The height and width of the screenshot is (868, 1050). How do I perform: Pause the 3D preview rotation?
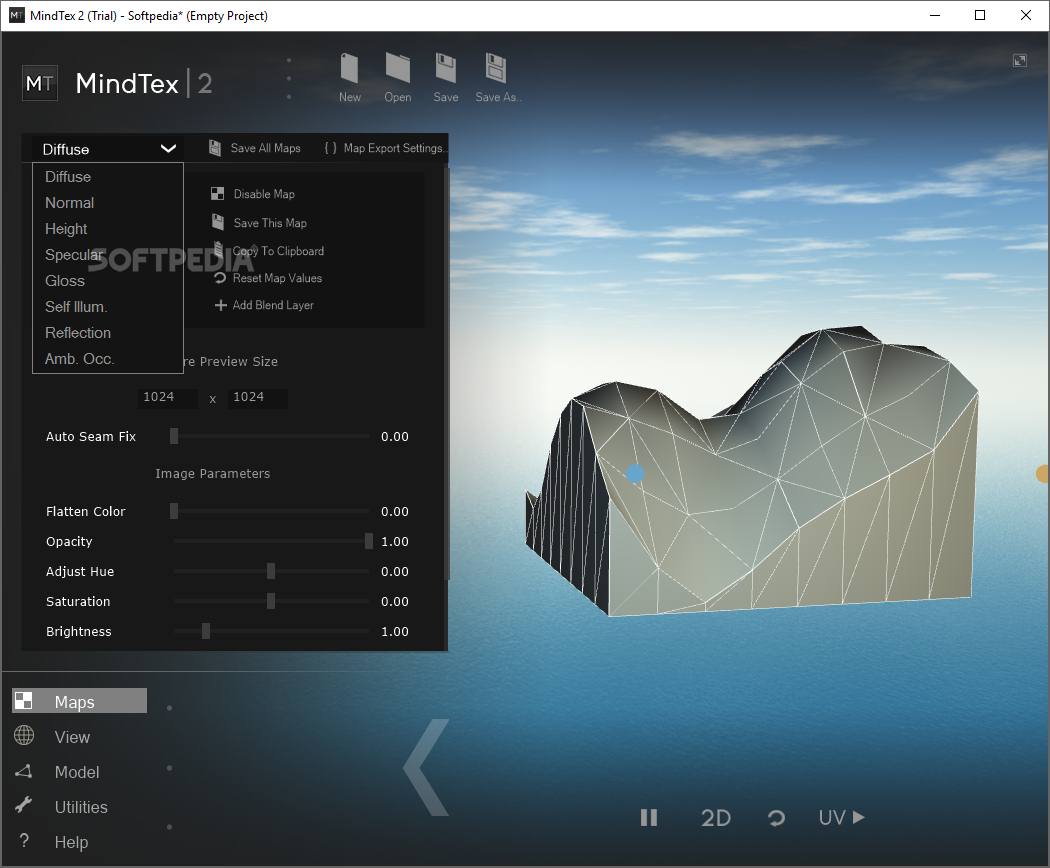tap(649, 818)
